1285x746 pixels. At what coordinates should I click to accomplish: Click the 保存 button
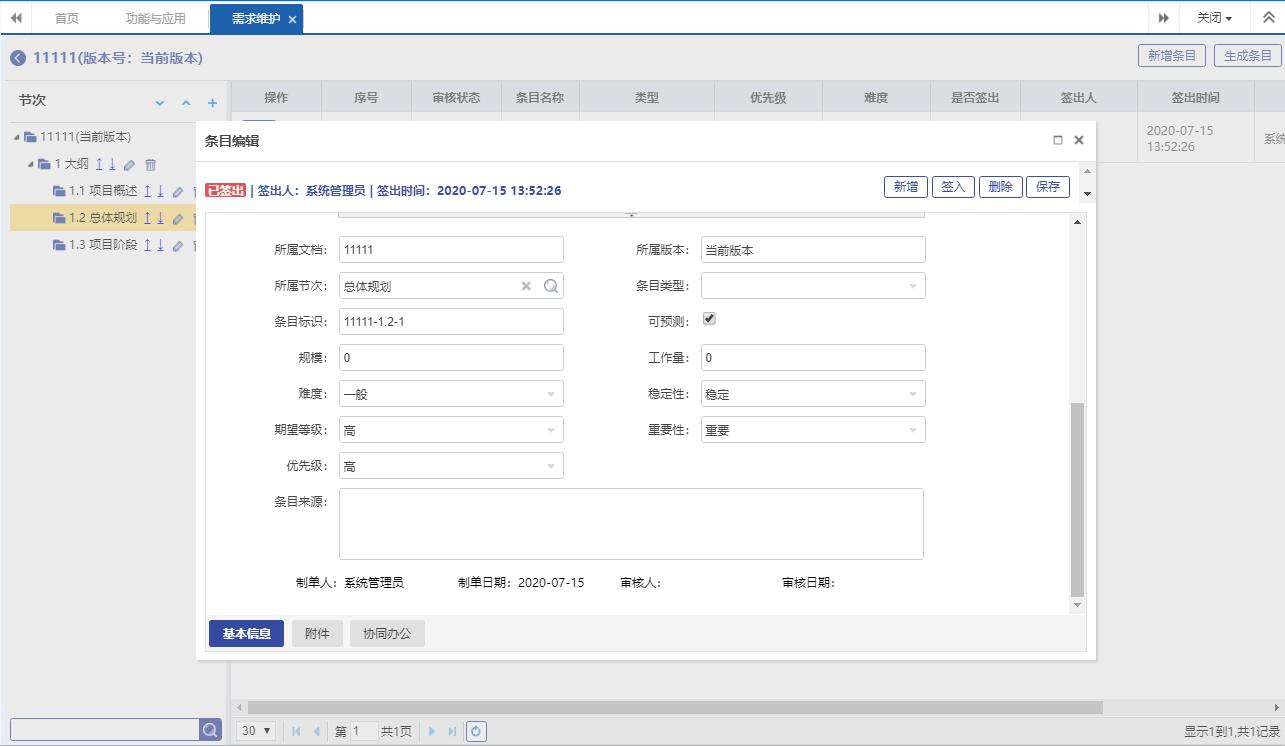click(1047, 187)
